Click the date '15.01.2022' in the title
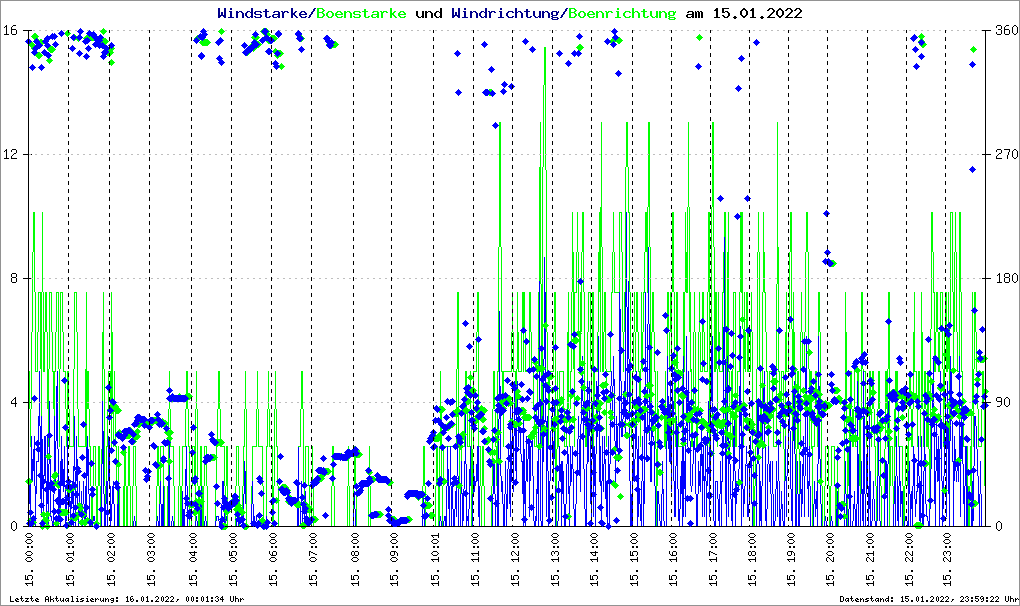 tap(756, 13)
